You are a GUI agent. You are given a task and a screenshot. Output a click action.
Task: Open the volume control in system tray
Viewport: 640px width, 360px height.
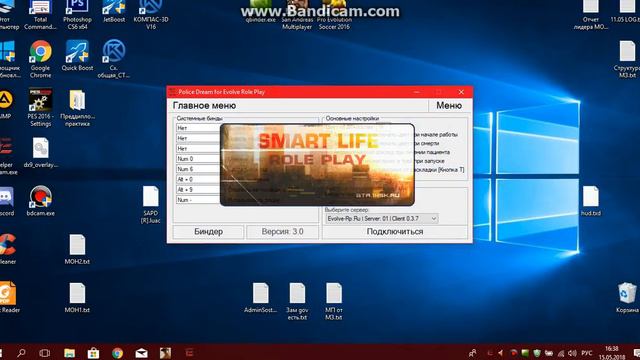click(x=572, y=353)
